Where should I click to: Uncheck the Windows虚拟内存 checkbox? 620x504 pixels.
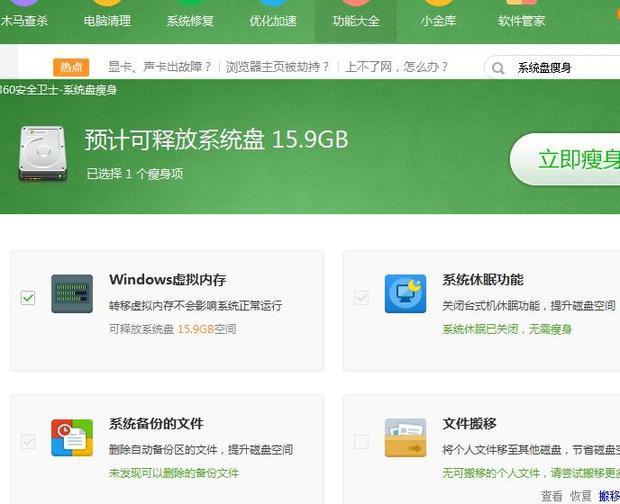(x=28, y=298)
